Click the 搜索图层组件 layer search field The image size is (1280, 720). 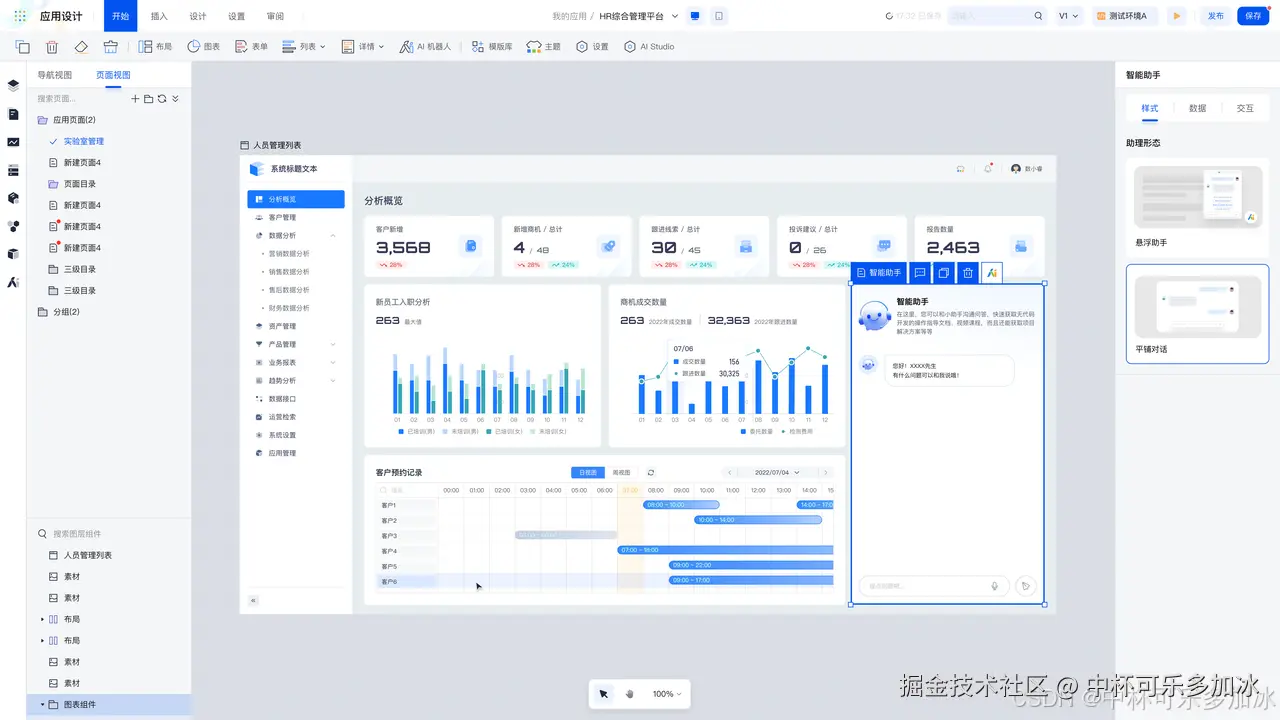pyautogui.click(x=109, y=534)
